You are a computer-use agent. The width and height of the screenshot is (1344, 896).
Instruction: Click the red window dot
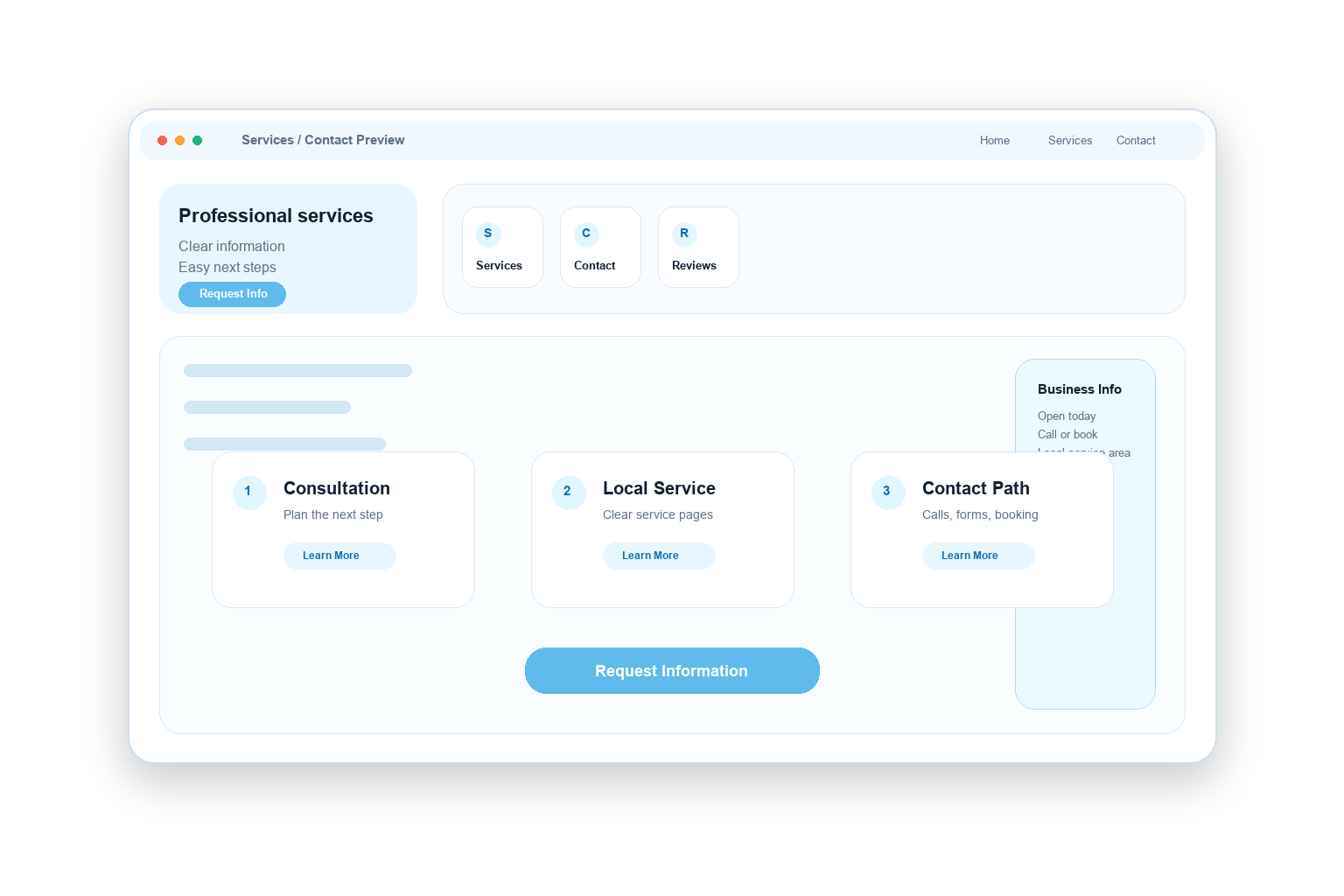[162, 140]
